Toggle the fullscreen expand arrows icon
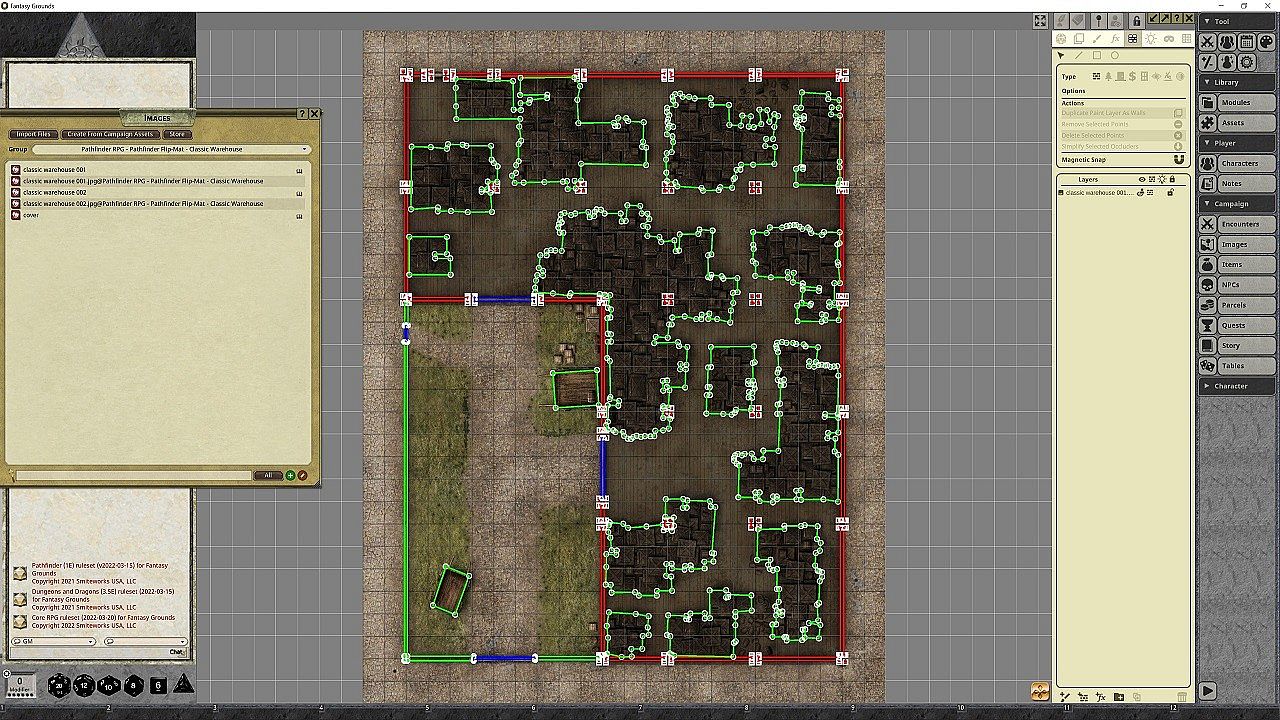The width and height of the screenshot is (1280, 720). click(x=1040, y=20)
